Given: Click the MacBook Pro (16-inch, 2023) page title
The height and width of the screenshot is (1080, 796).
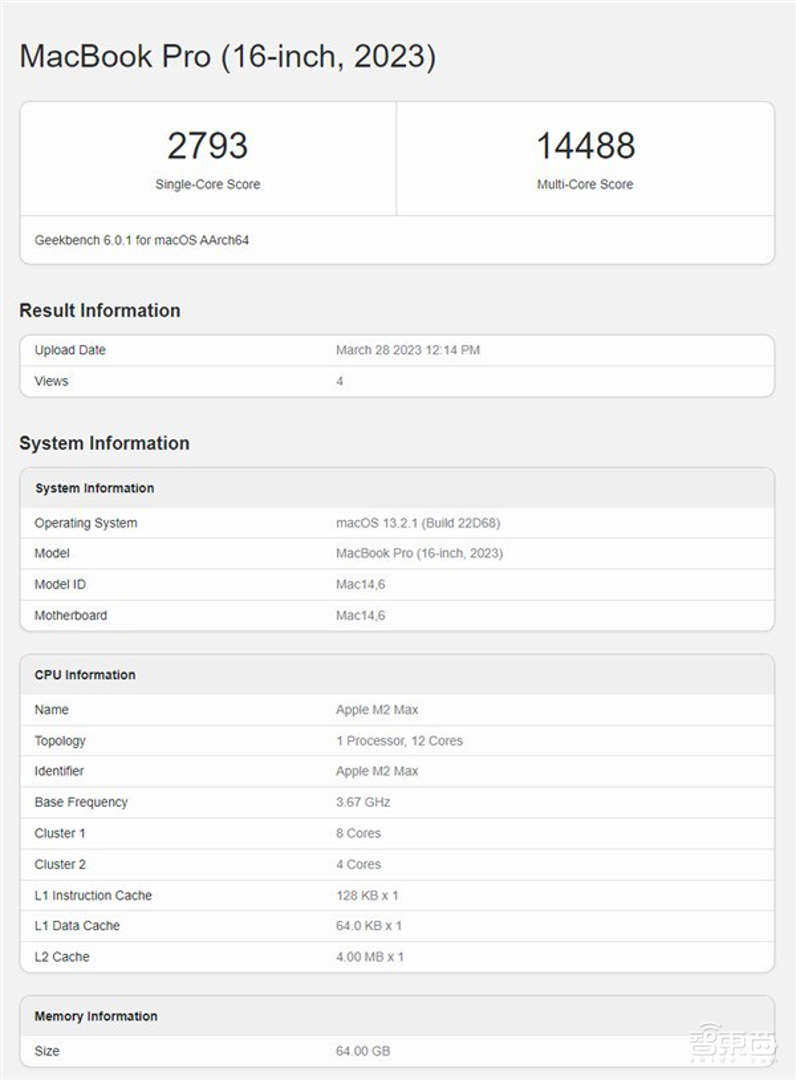Looking at the screenshot, I should tap(227, 56).
